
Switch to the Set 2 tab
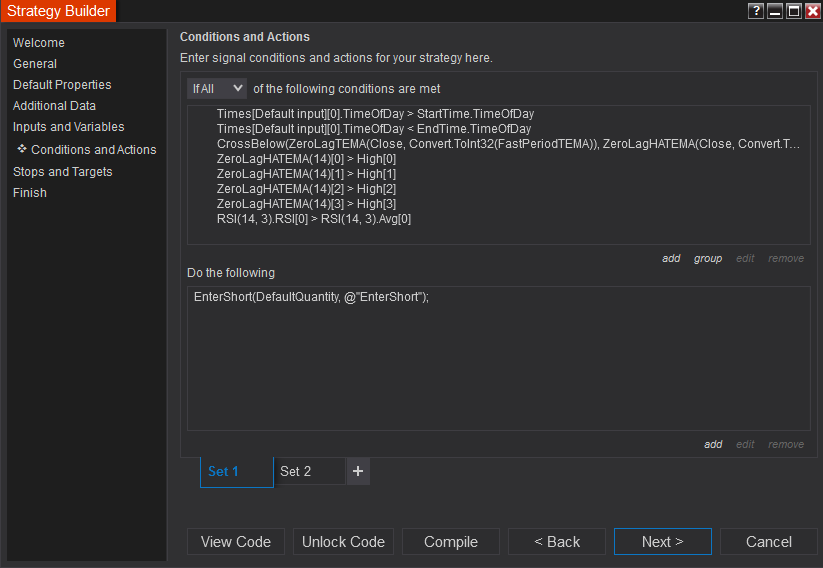pos(296,471)
